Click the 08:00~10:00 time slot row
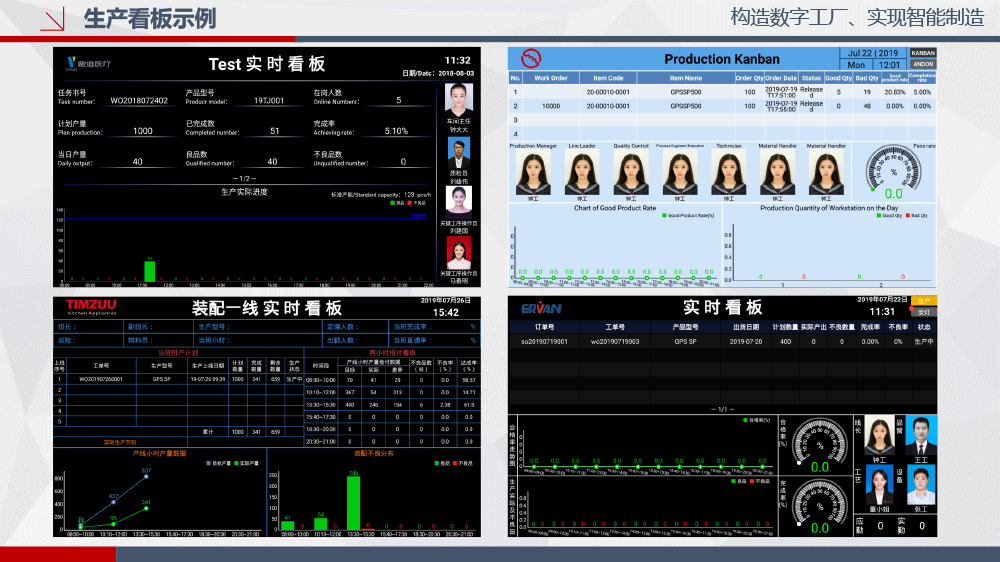This screenshot has height=562, width=1000. coord(392,380)
